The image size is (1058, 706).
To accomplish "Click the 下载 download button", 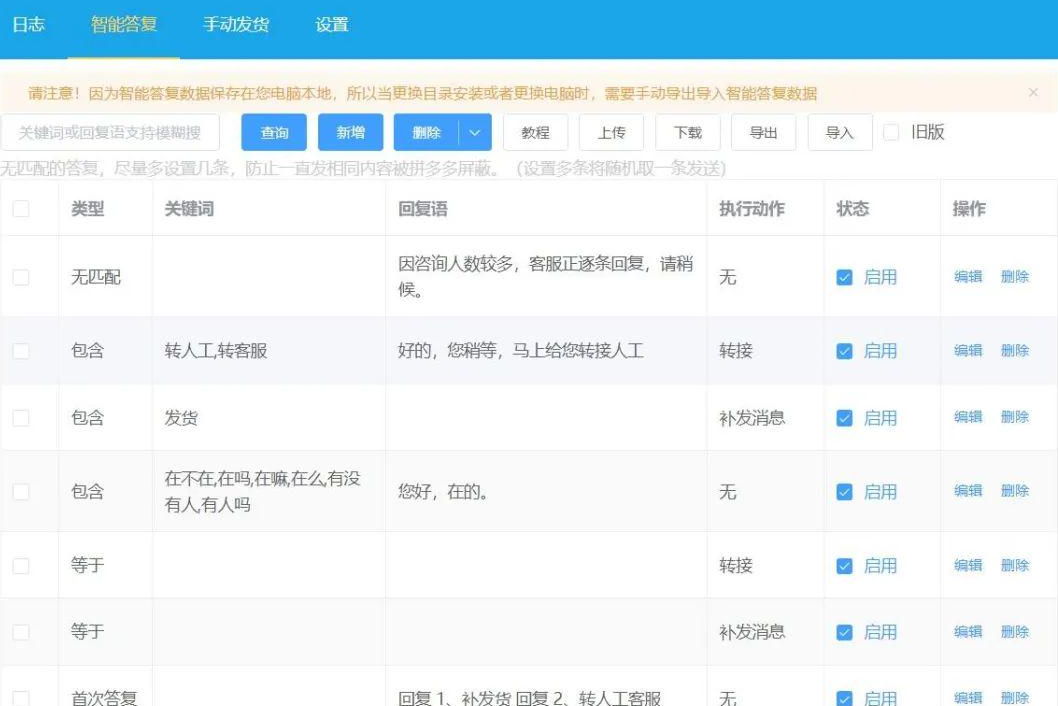I will (687, 131).
